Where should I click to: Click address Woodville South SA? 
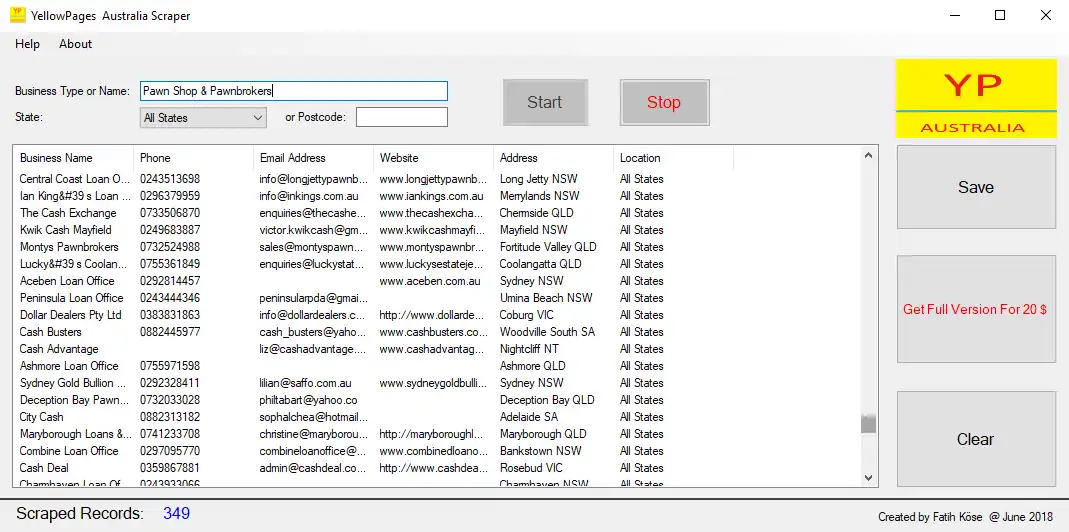pyautogui.click(x=547, y=332)
